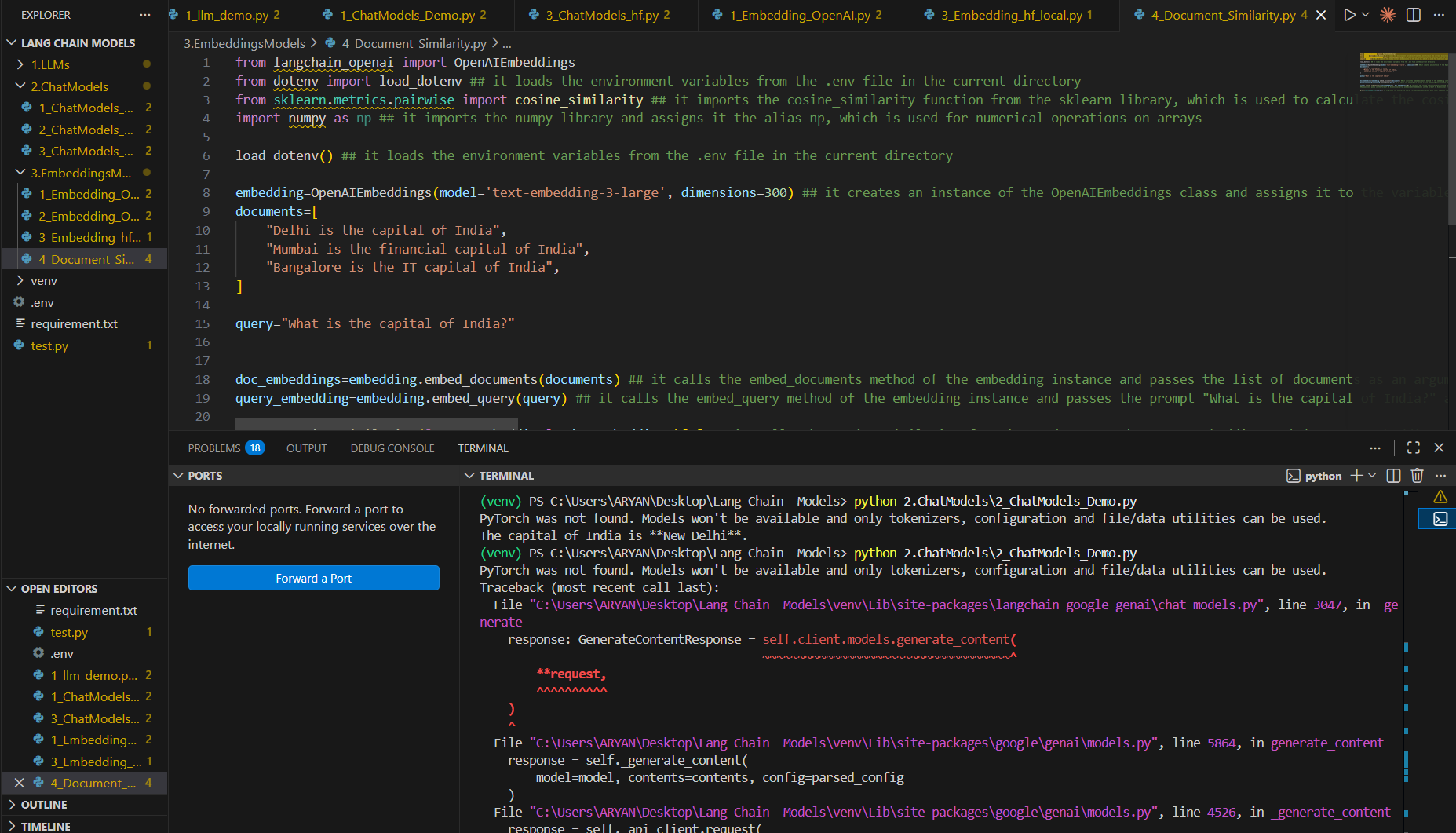
Task: Select the python terminal warning entry icon
Action: 1440,497
